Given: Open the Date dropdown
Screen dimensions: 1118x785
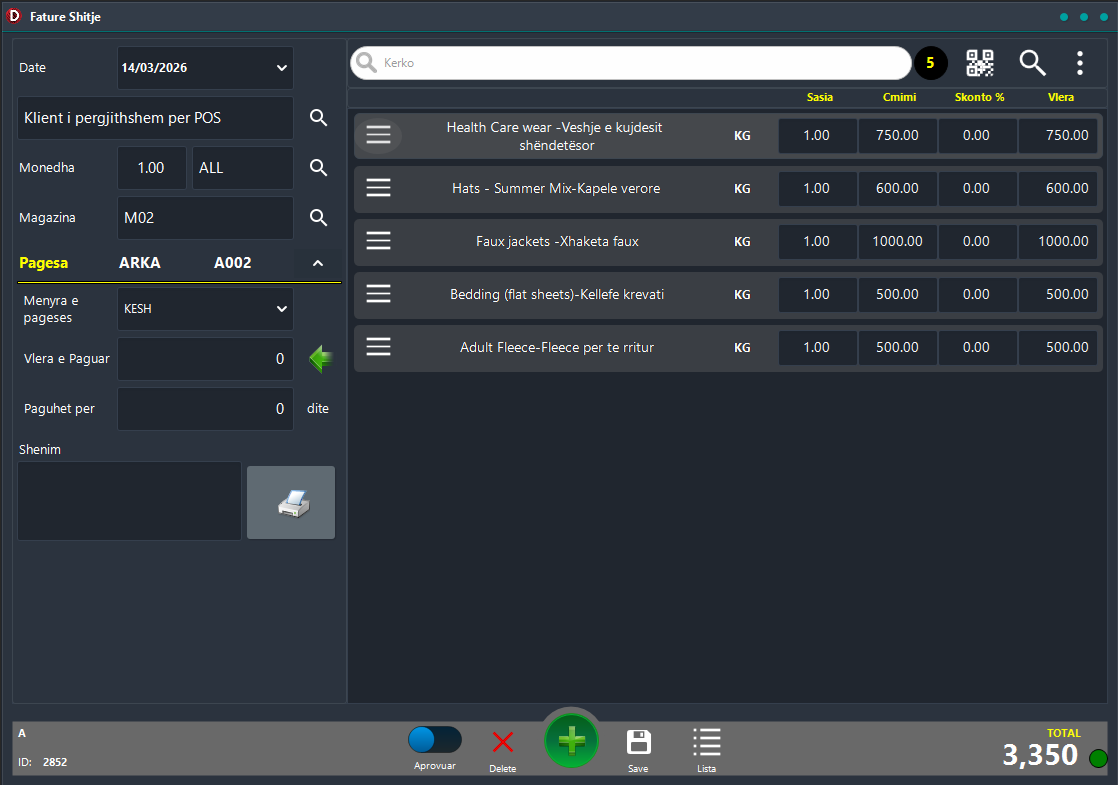Looking at the screenshot, I should tap(280, 68).
